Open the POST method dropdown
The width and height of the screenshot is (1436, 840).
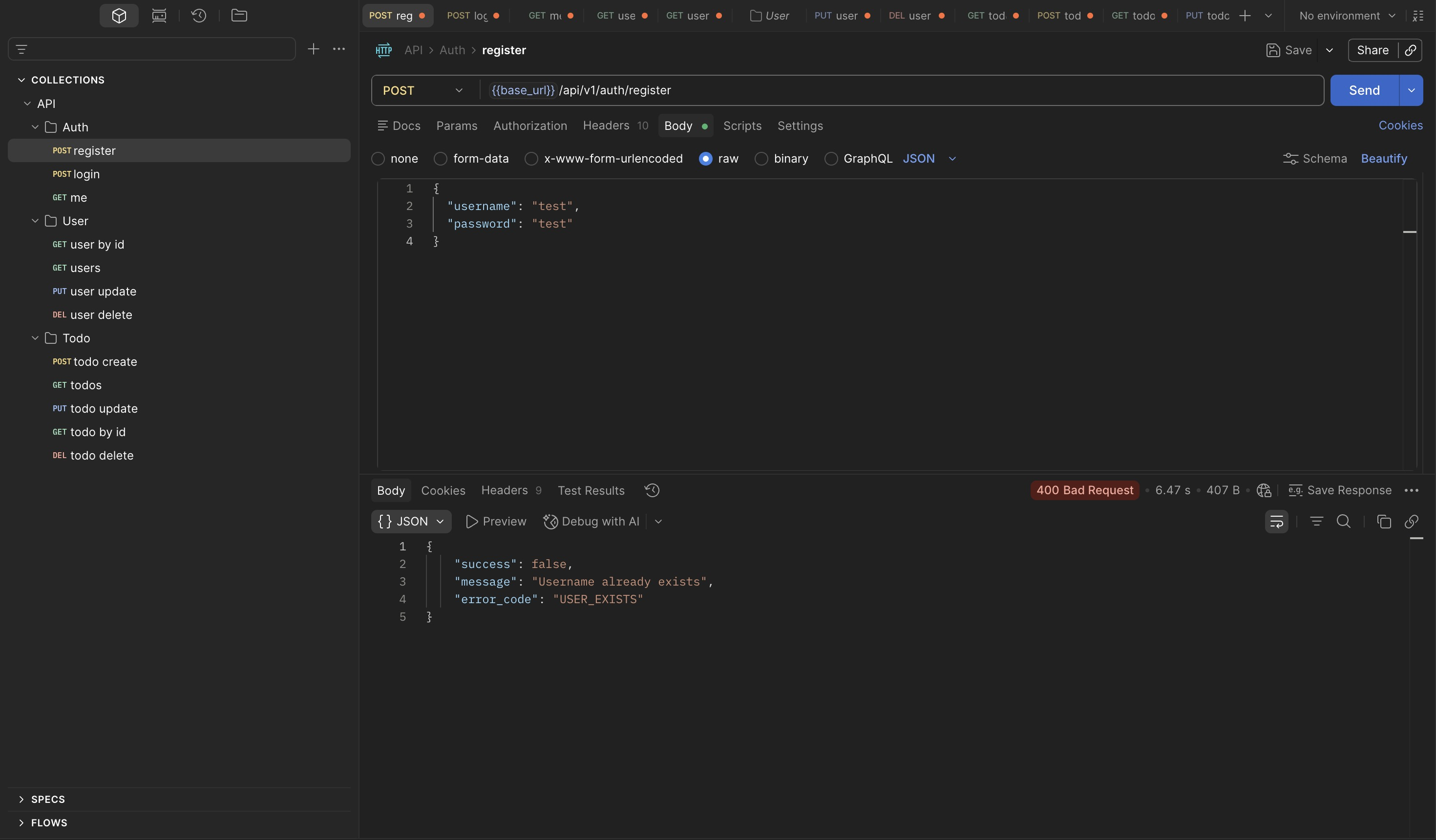pyautogui.click(x=423, y=90)
